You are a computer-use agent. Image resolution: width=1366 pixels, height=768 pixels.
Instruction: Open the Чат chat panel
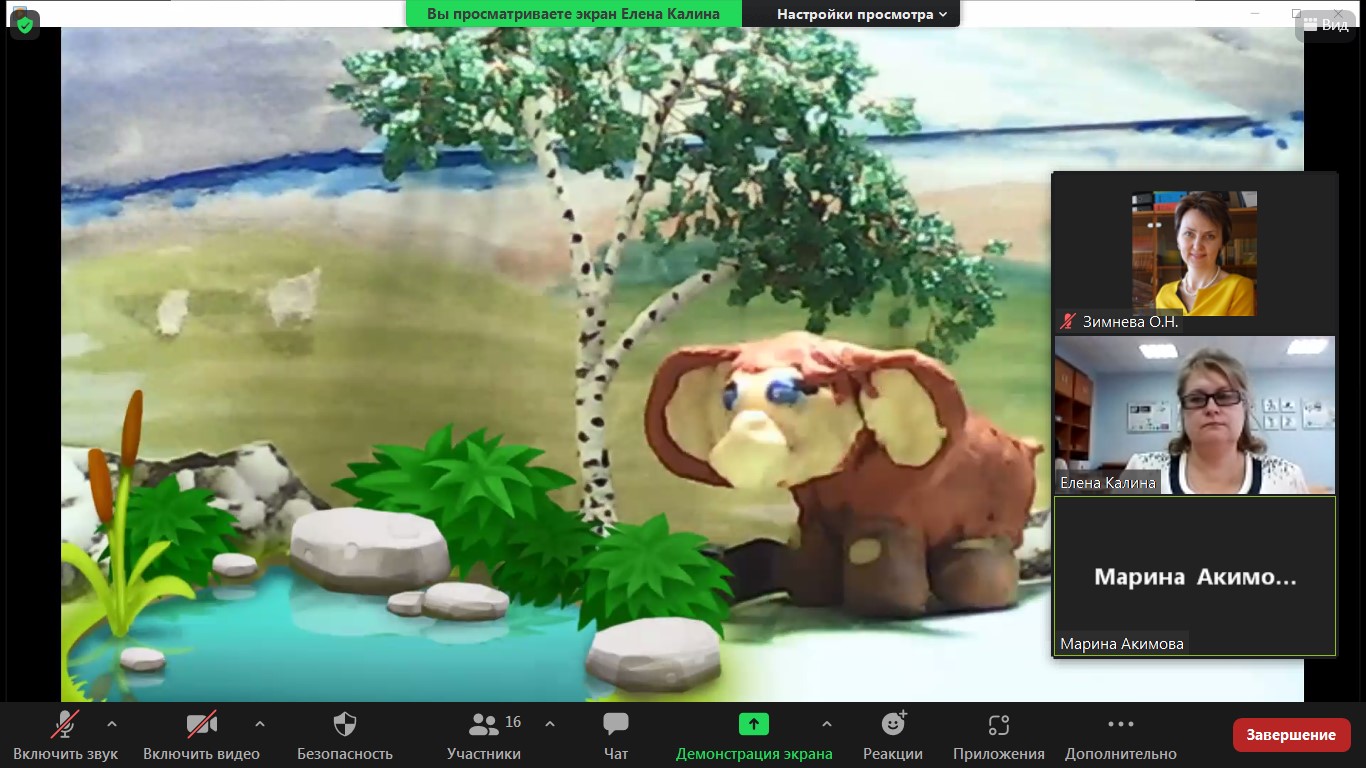click(616, 736)
